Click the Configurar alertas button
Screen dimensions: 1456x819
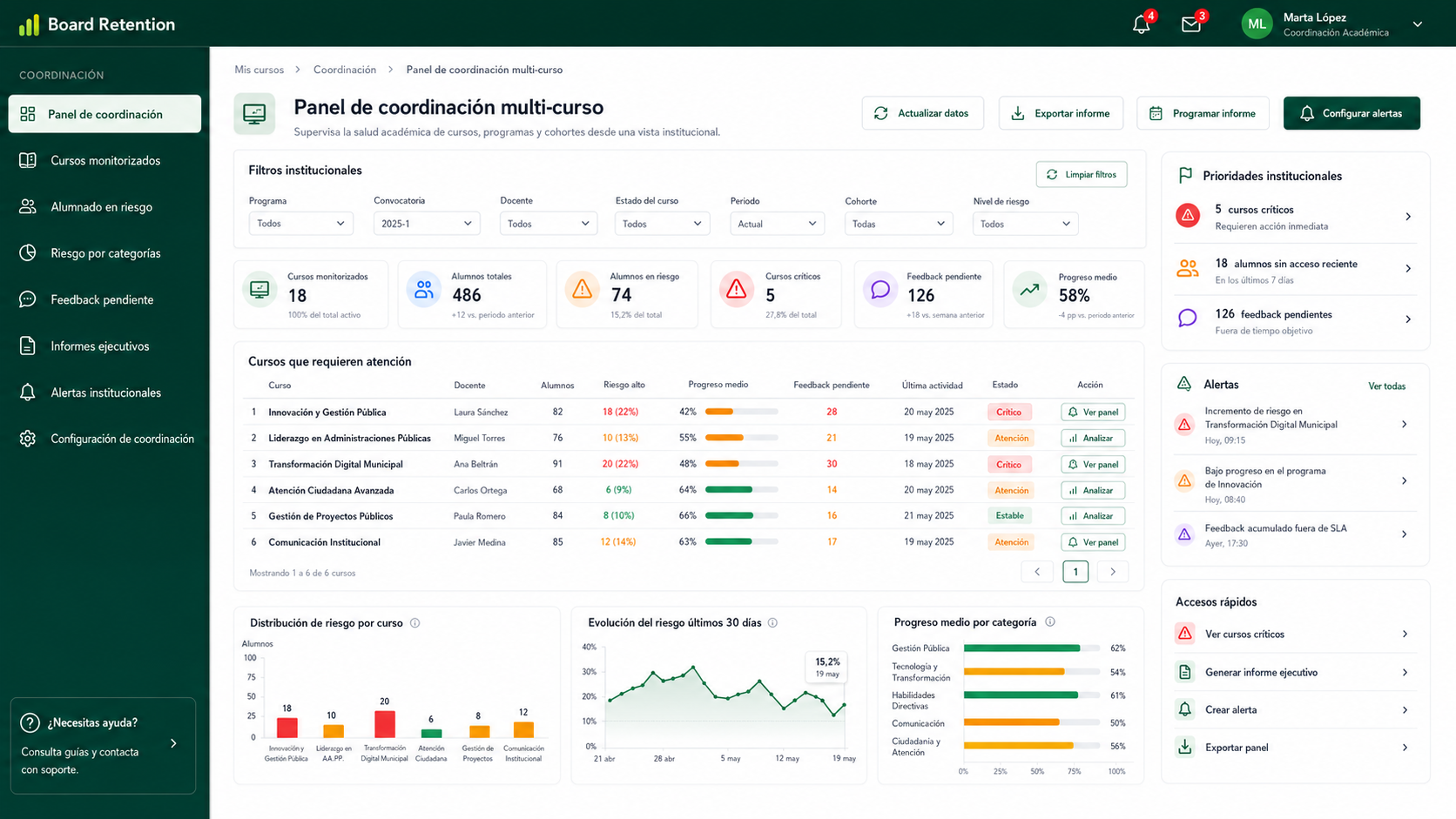coord(1352,113)
